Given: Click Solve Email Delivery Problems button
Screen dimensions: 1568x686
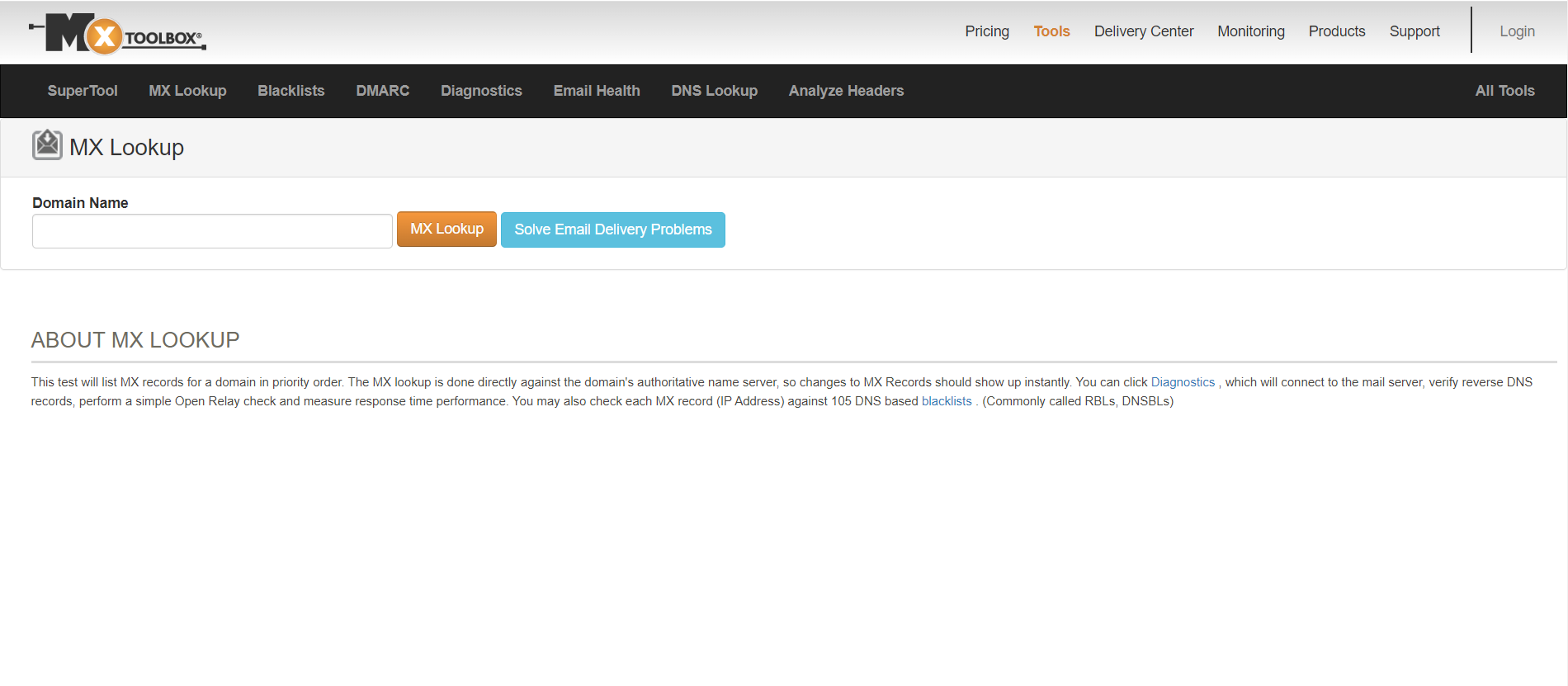Looking at the screenshot, I should (x=613, y=229).
